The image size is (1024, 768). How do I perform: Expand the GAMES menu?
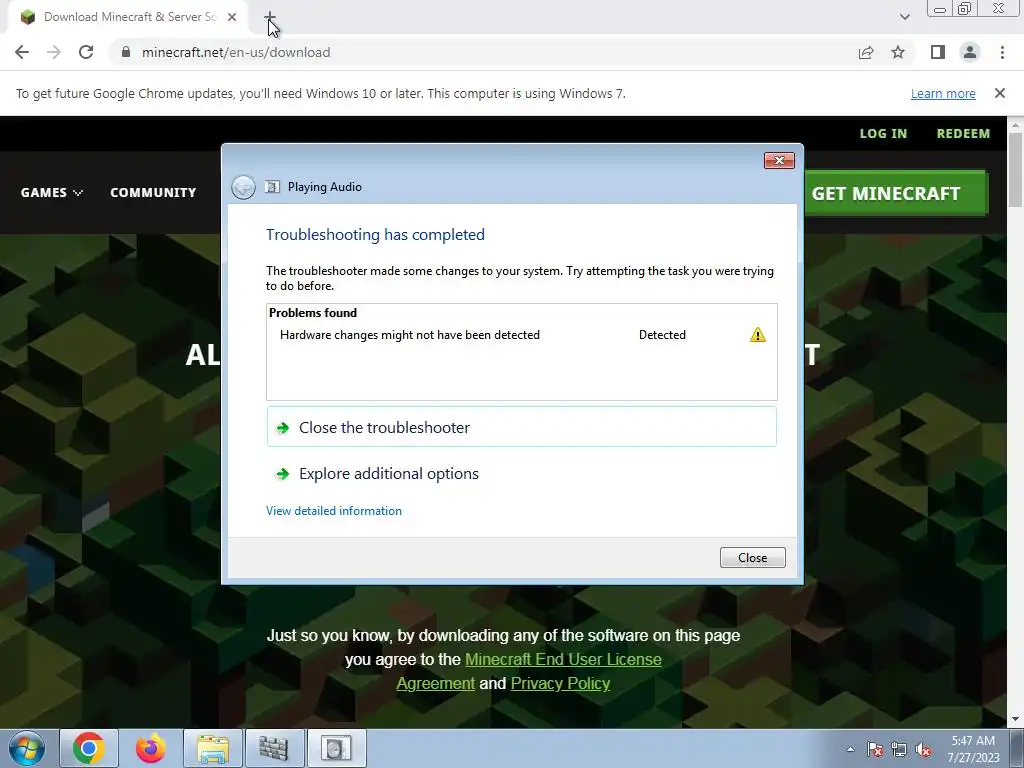coord(52,193)
